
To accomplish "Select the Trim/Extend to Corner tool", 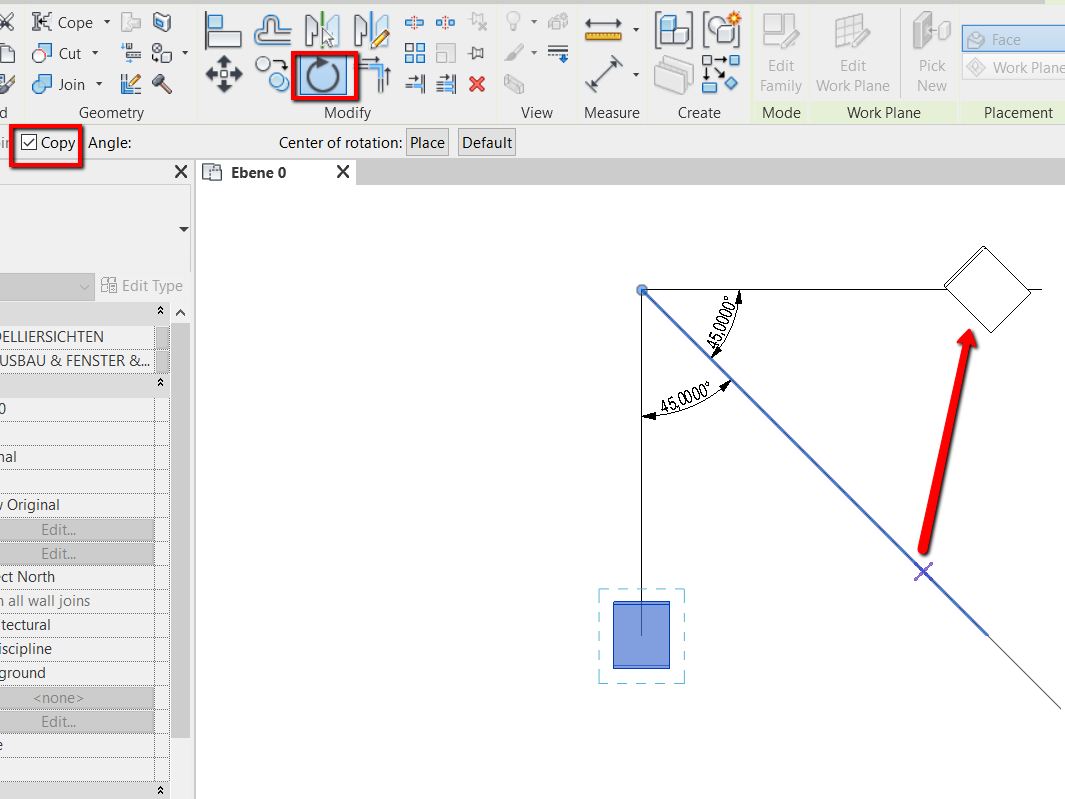I will (377, 72).
